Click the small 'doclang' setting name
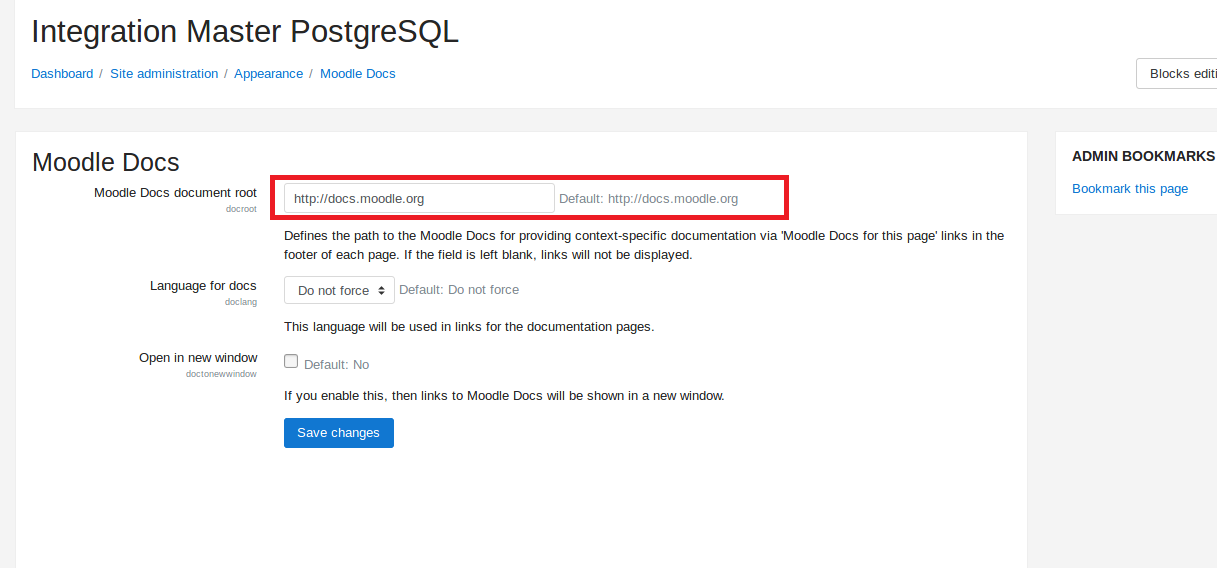The image size is (1217, 568). [x=241, y=302]
